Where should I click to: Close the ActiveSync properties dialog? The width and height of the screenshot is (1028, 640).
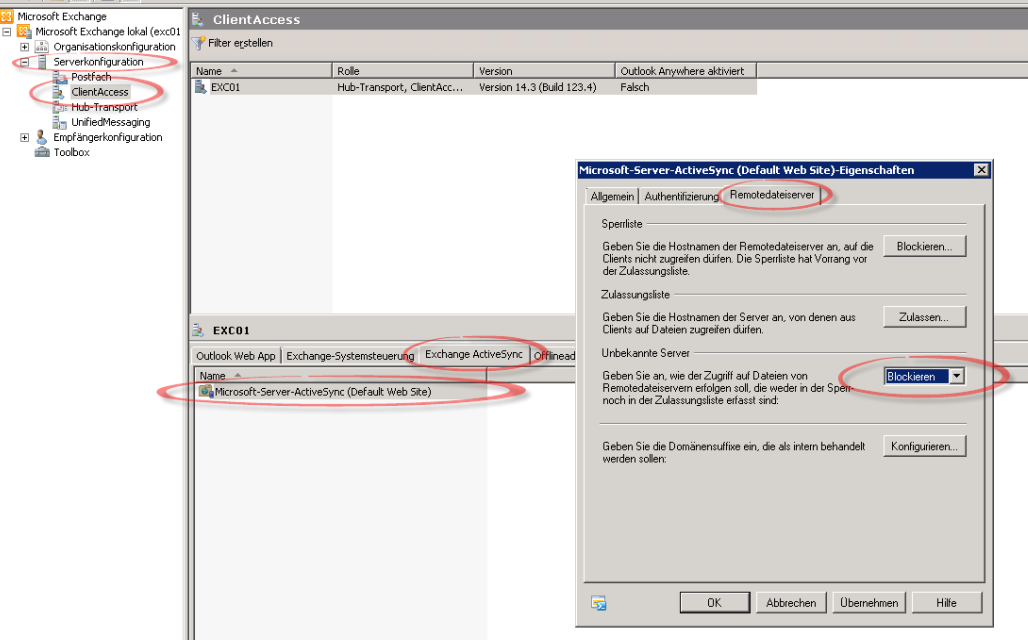click(981, 170)
